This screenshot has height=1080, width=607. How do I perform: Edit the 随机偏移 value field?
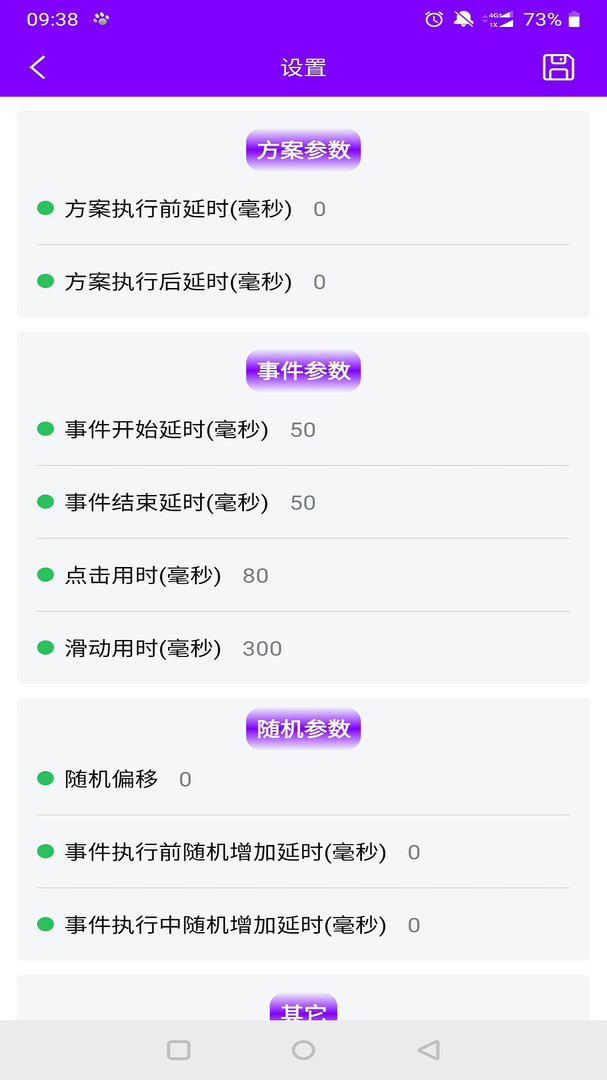pos(185,780)
